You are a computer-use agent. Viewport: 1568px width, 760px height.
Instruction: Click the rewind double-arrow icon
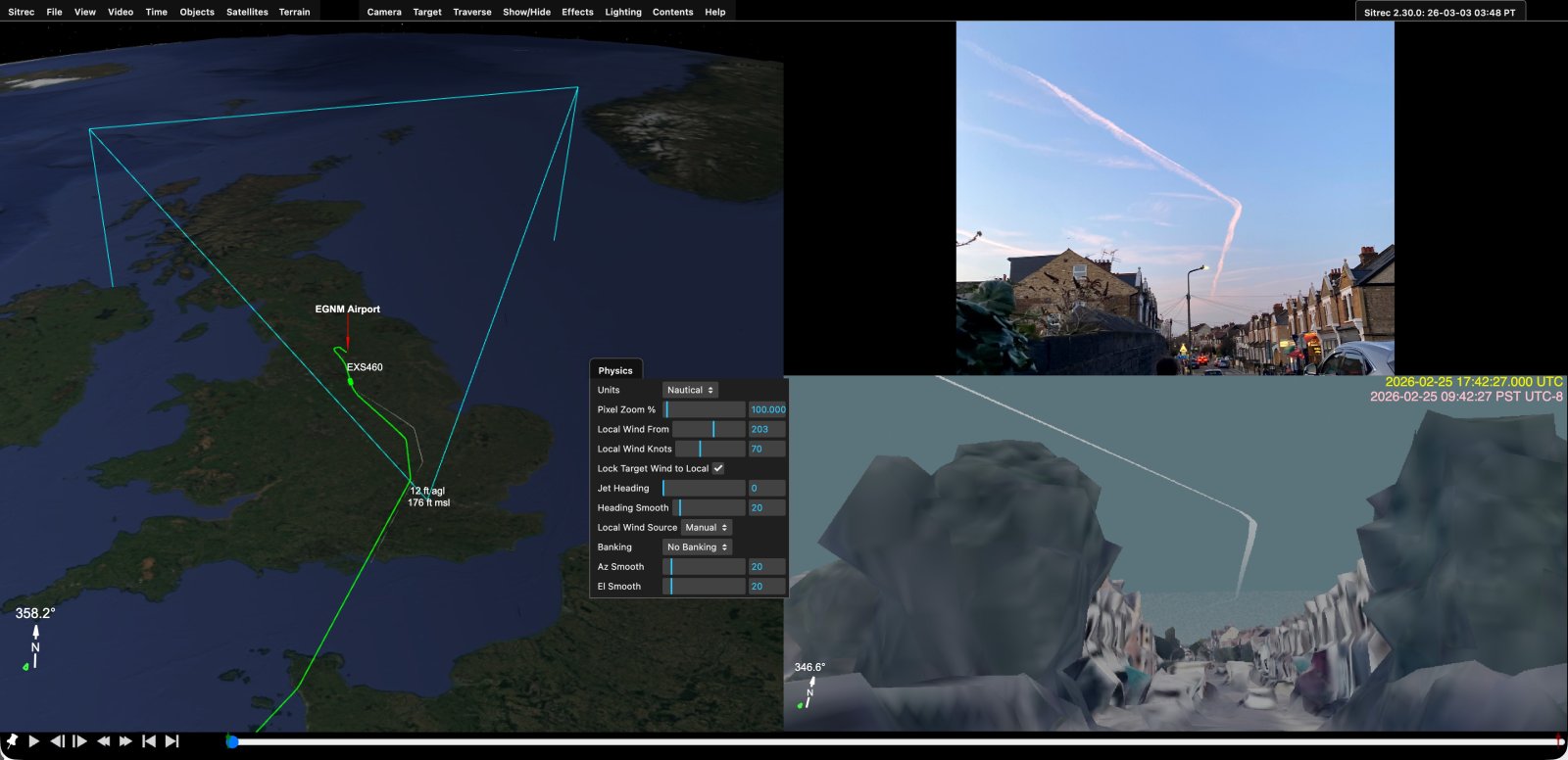point(103,741)
